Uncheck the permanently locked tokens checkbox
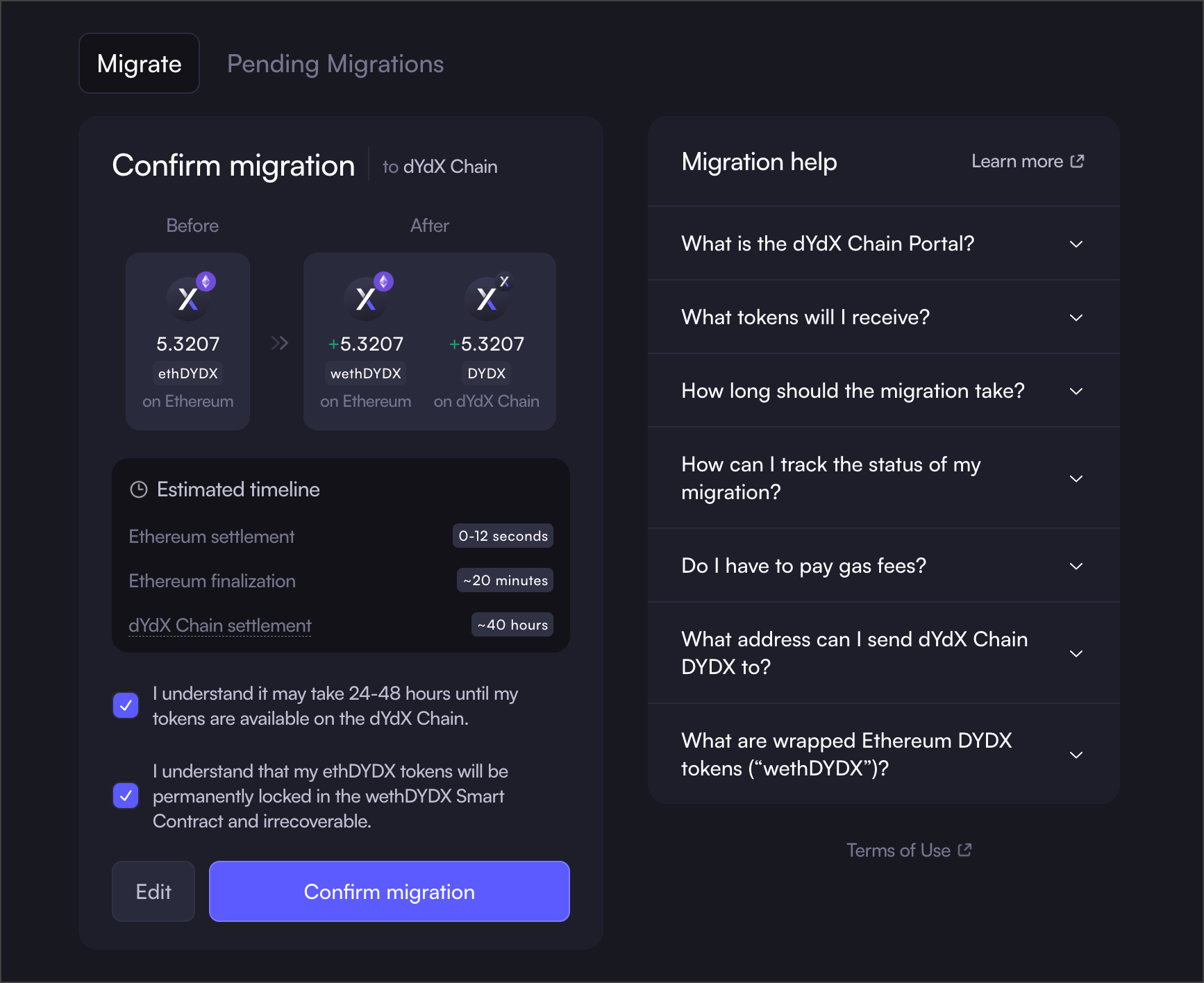Image resolution: width=1204 pixels, height=983 pixels. [126, 796]
